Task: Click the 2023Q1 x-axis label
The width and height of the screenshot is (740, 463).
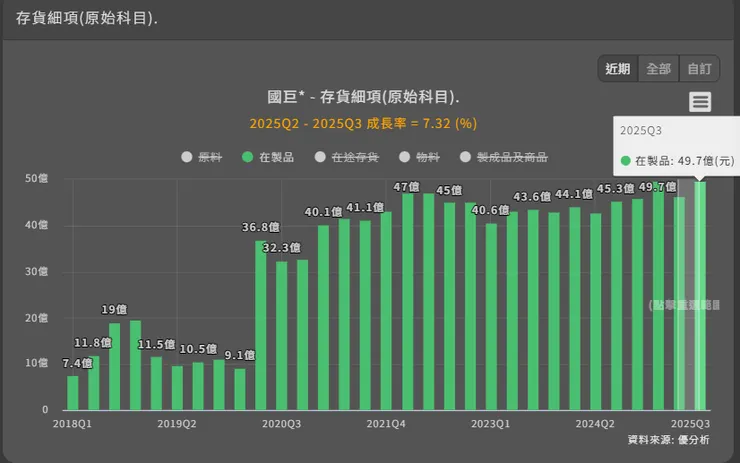Action: [490, 424]
